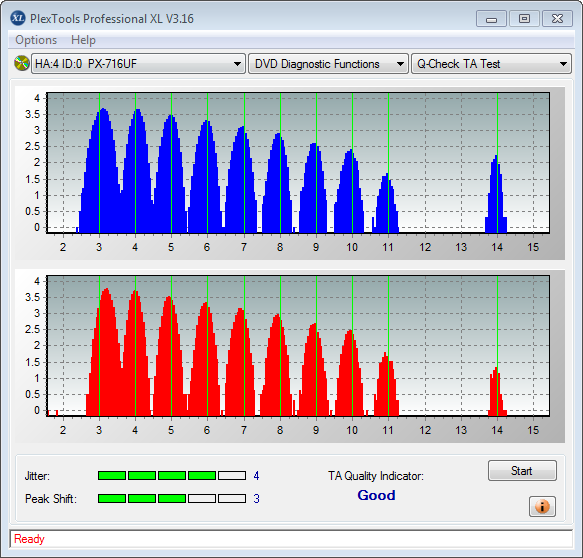Click the orange info icon button
The image size is (583, 558).
pos(542,506)
